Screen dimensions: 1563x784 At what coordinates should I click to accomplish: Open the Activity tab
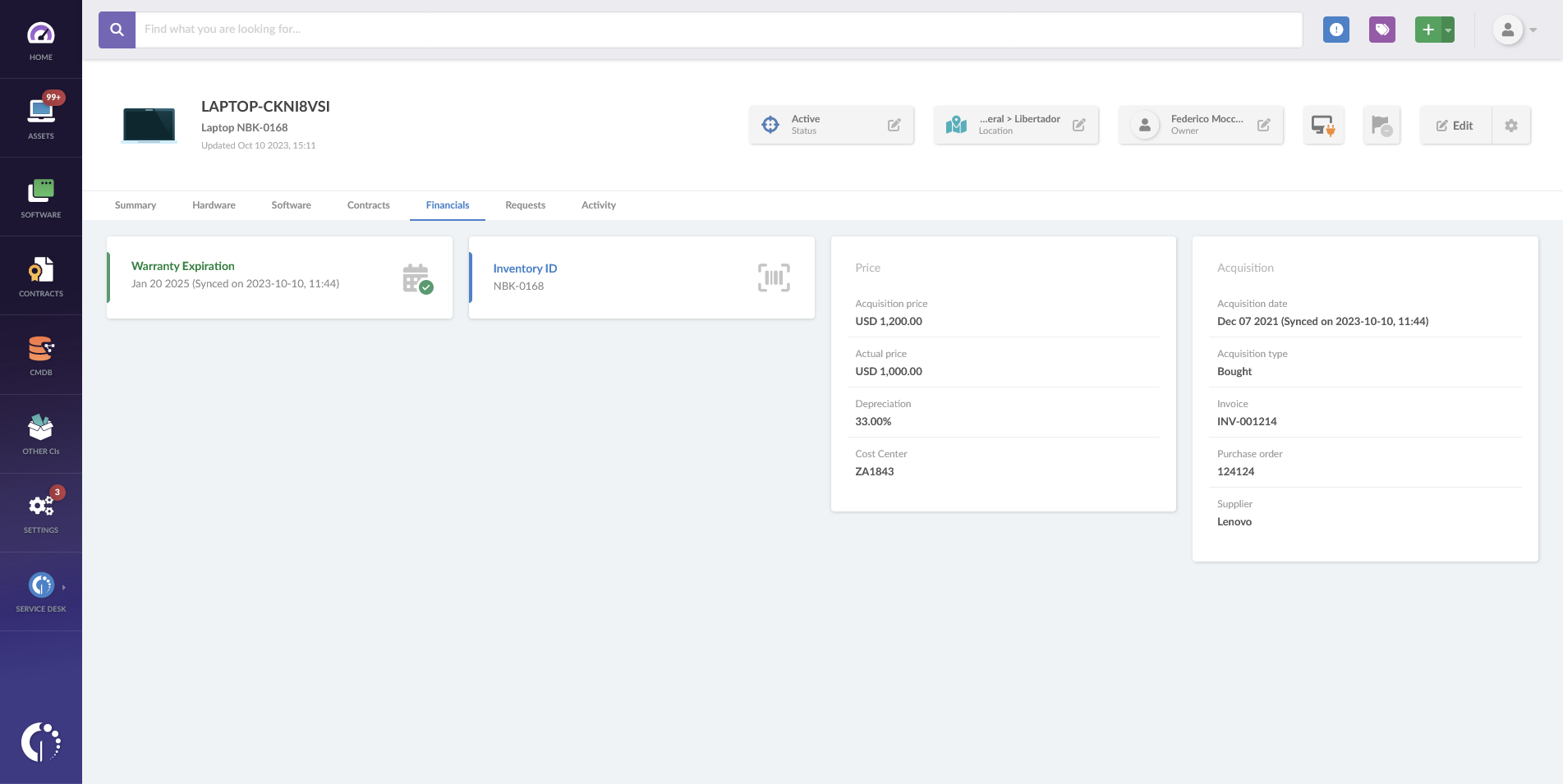click(x=598, y=205)
